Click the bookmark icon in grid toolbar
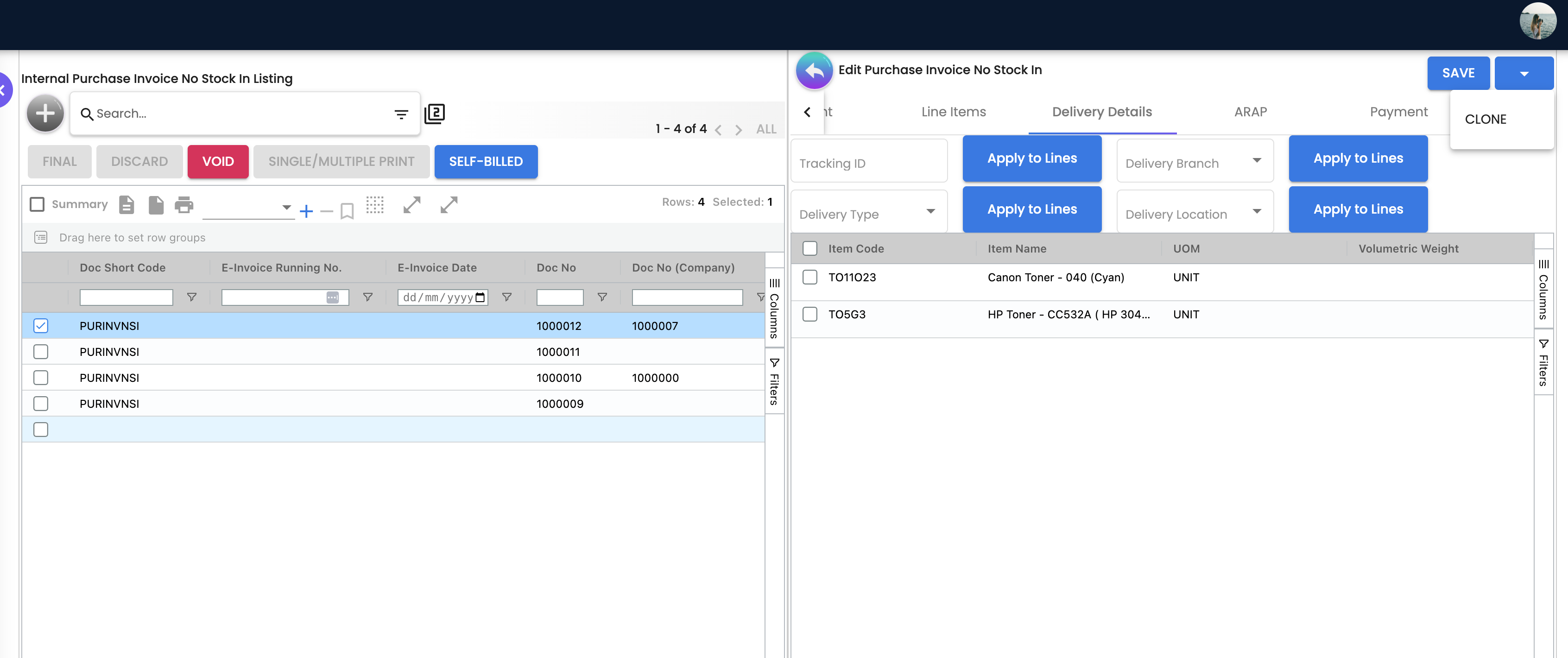 (347, 211)
